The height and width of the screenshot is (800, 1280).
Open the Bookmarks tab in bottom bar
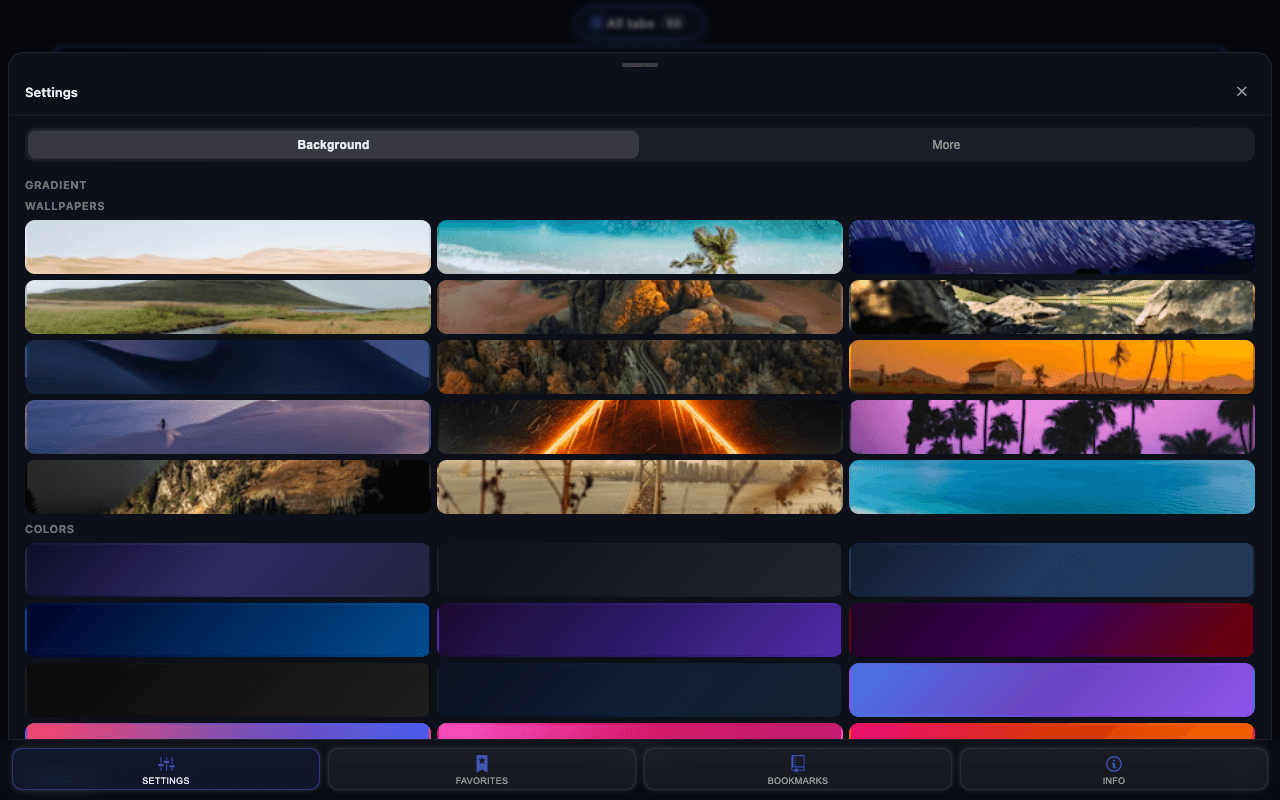point(798,769)
